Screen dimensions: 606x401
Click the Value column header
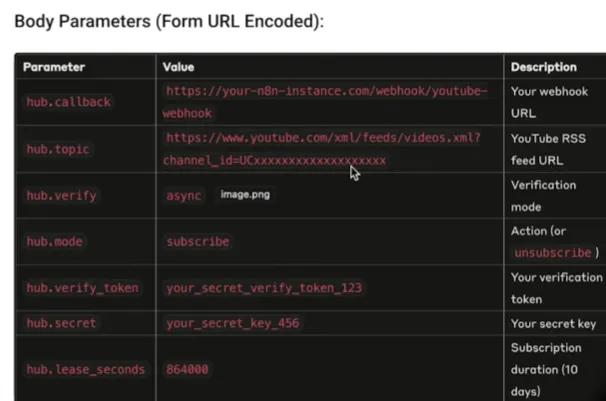[x=178, y=67]
